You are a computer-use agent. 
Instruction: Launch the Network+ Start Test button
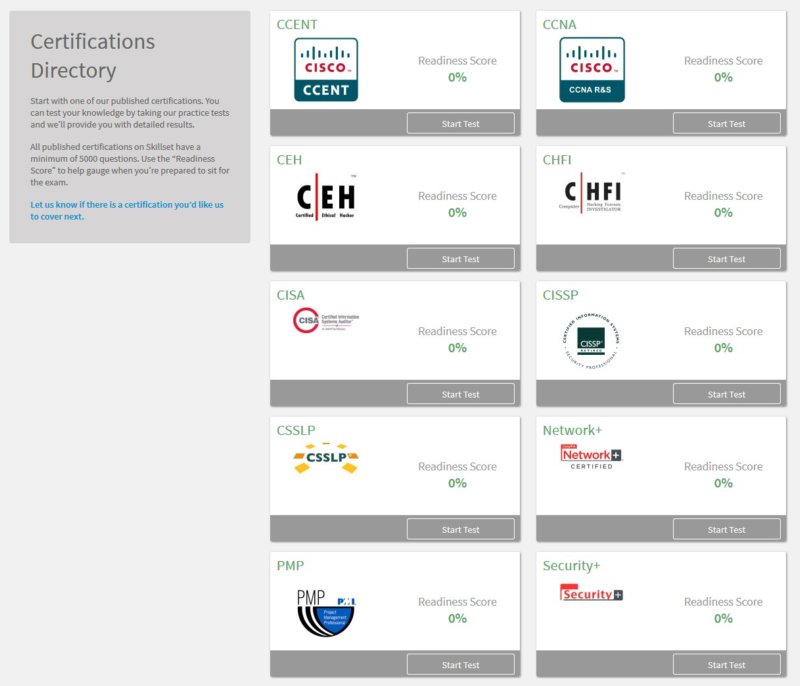727,529
